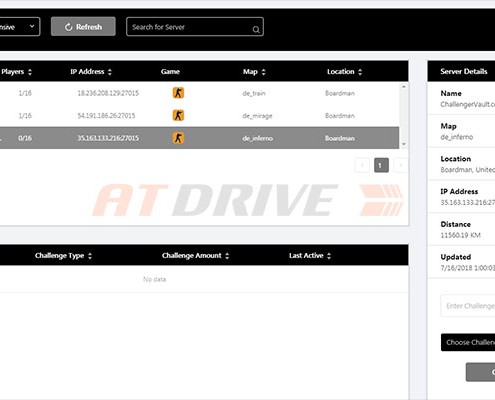Click Counter-Strike icon in de_train row
This screenshot has width=495, height=400.
178,93
